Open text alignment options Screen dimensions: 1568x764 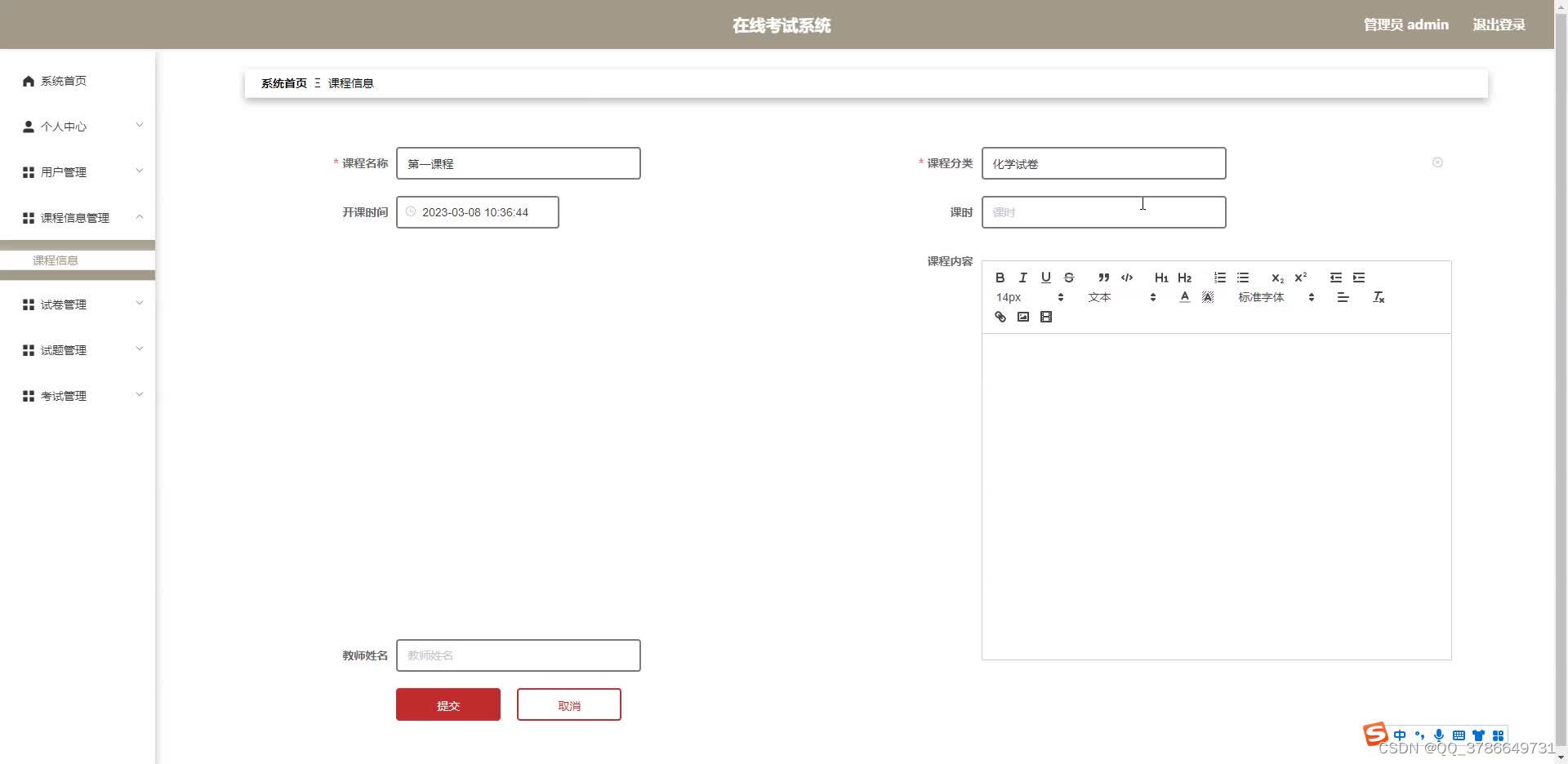click(x=1343, y=297)
